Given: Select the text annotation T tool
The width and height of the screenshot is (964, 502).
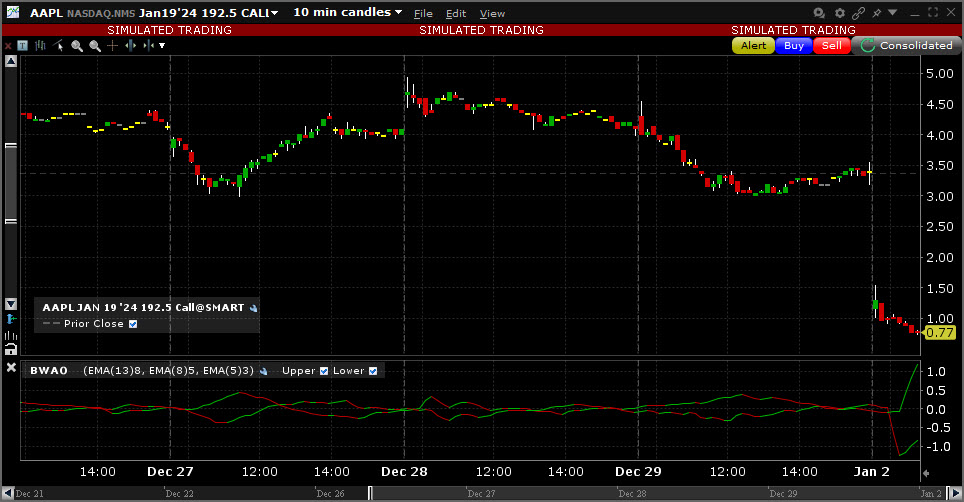Looking at the screenshot, I should [23, 45].
